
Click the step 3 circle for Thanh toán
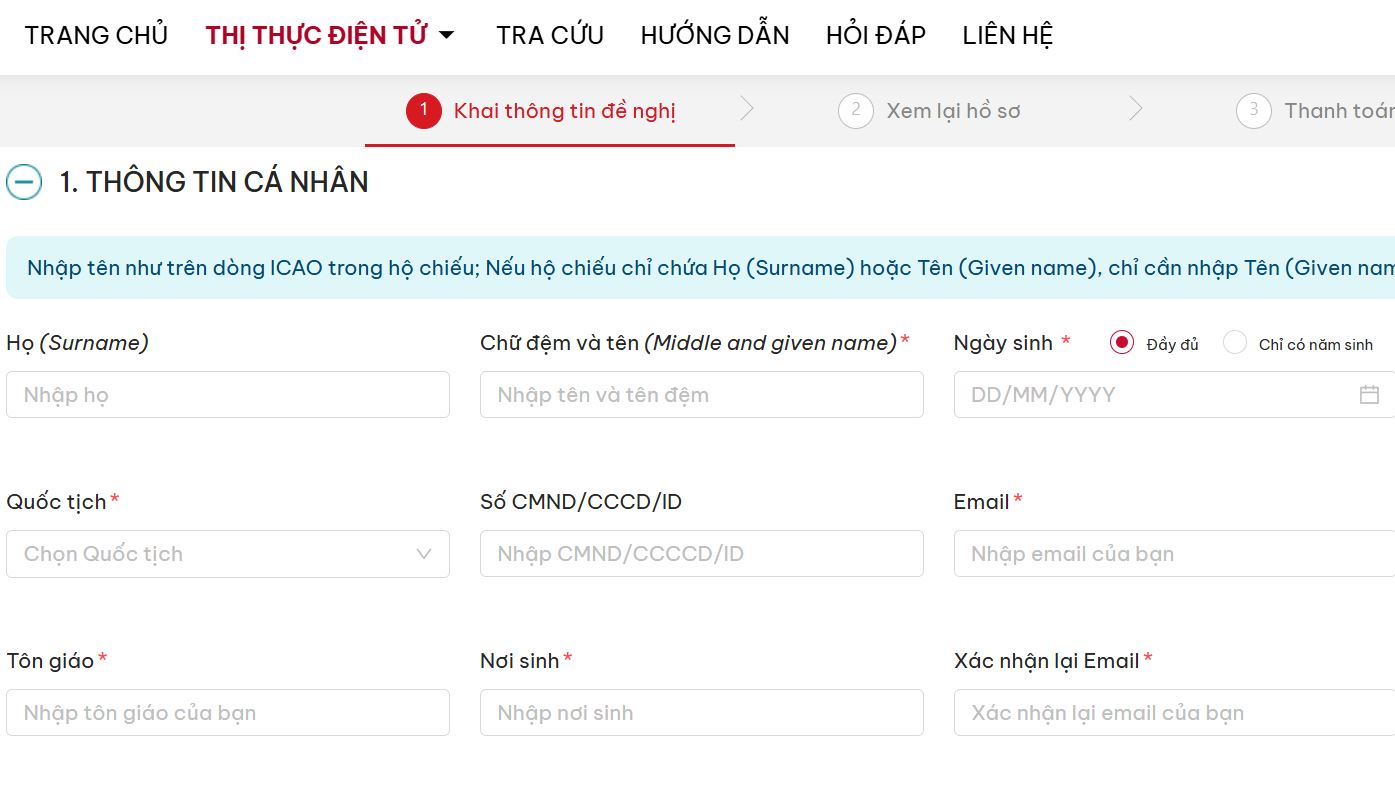point(1253,111)
